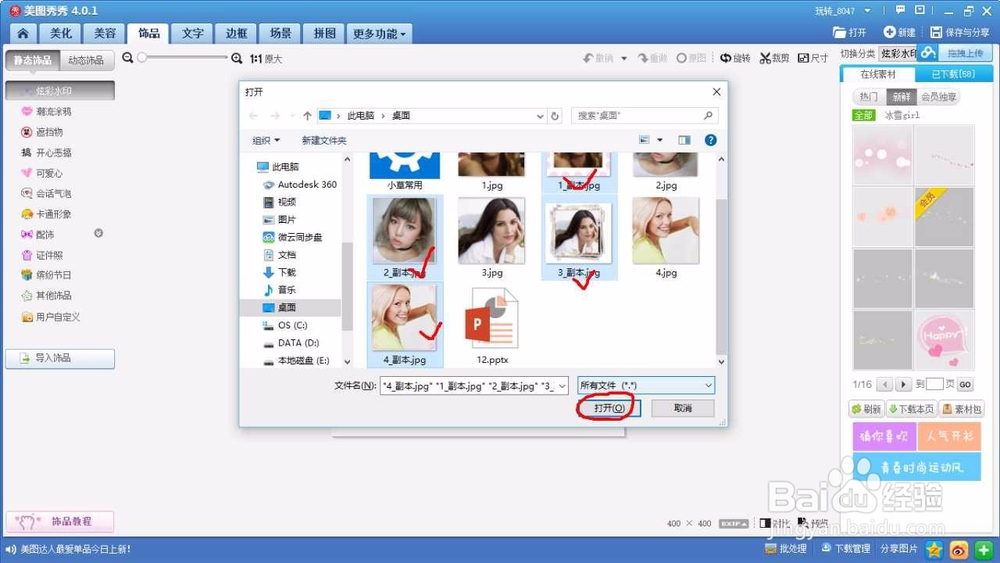
Task: Click the next page arrow in materials panel
Action: pos(903,384)
